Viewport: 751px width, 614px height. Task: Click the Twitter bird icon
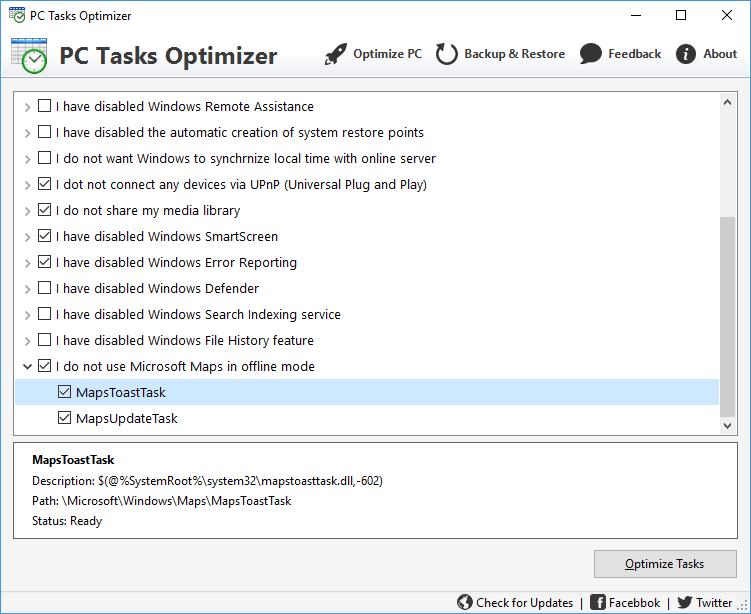click(x=685, y=602)
